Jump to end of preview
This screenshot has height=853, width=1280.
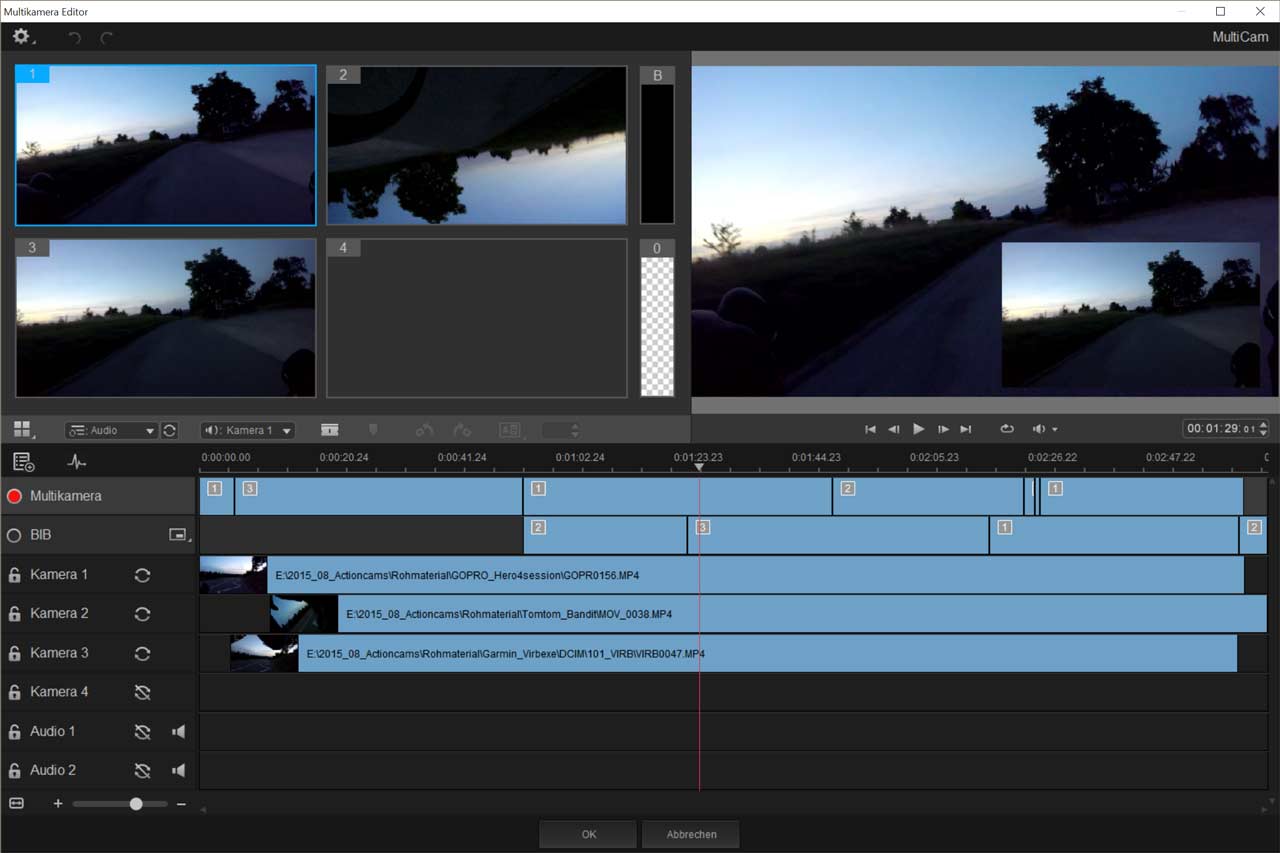pos(965,429)
